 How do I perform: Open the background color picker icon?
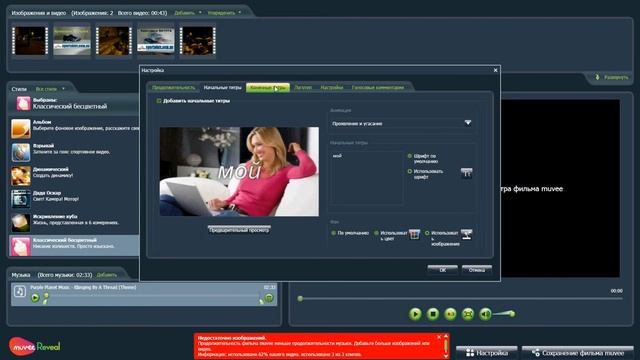pos(414,234)
